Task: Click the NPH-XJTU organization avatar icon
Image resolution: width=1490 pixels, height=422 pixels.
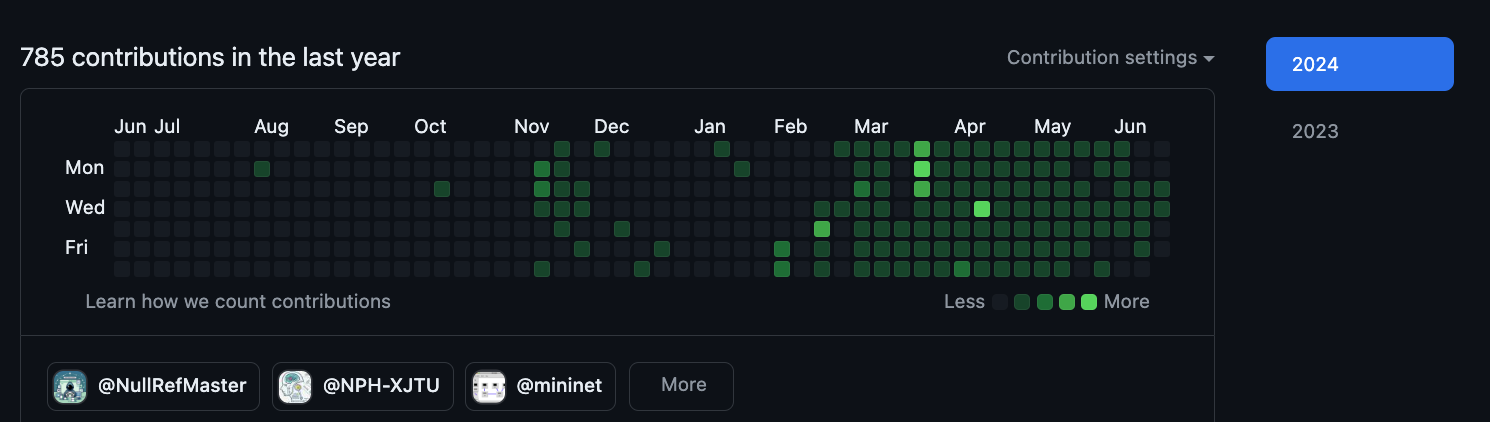Action: (295, 386)
